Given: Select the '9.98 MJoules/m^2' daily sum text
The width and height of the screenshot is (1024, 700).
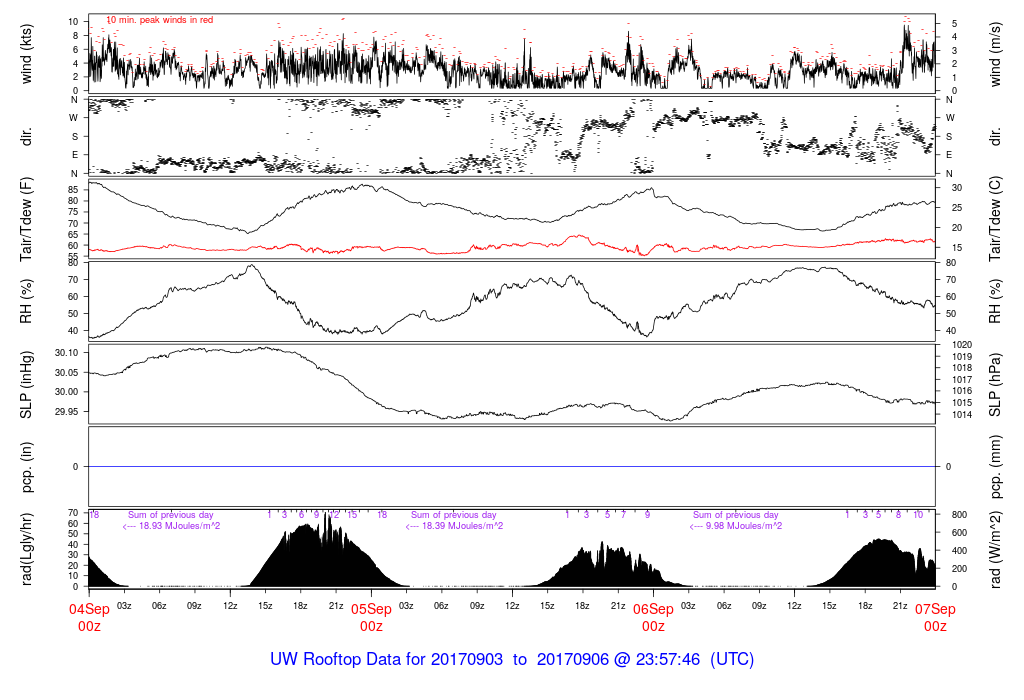Looking at the screenshot, I should pos(744,526).
